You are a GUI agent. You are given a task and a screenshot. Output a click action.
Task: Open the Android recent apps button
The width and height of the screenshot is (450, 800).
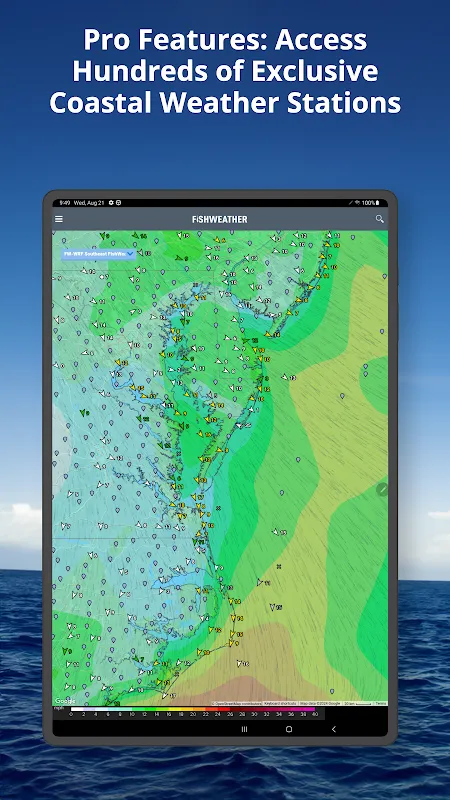244,729
